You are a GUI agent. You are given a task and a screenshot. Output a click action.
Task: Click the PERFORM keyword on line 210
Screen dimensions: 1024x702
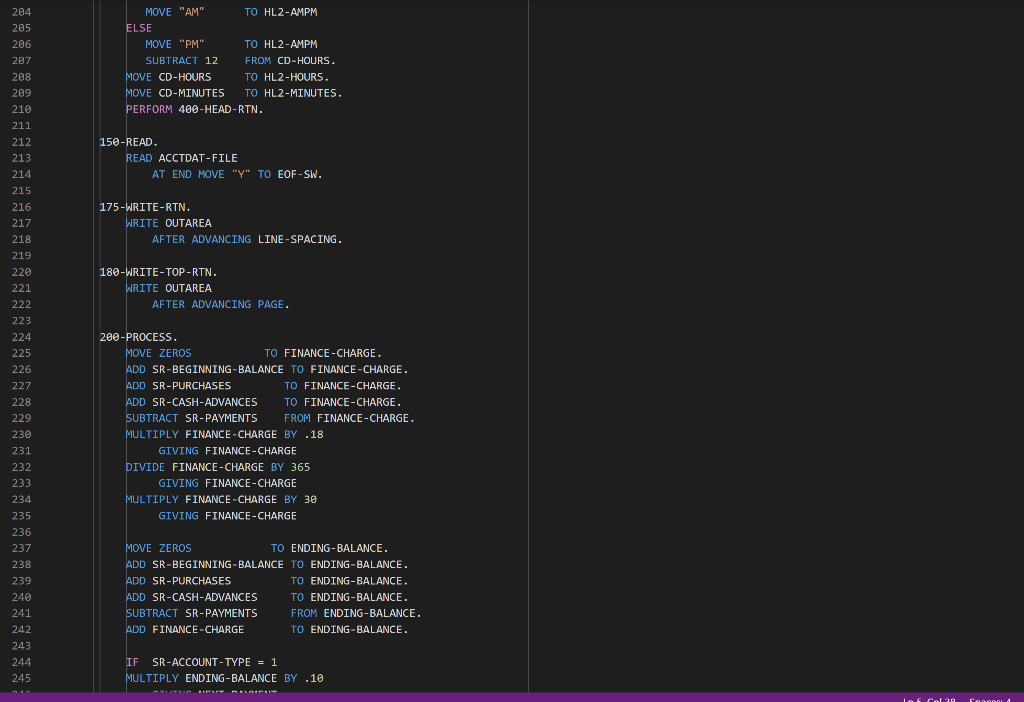coord(148,109)
